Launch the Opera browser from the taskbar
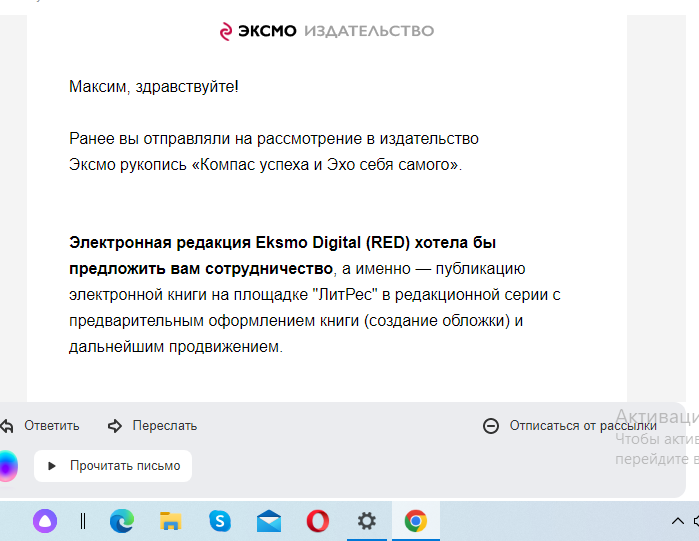This screenshot has width=699, height=541. pos(318,521)
